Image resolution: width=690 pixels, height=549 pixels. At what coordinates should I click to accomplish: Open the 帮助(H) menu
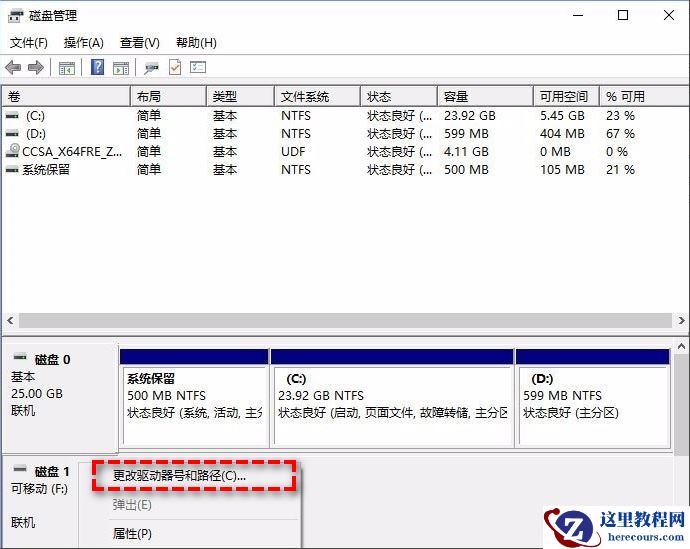point(196,43)
